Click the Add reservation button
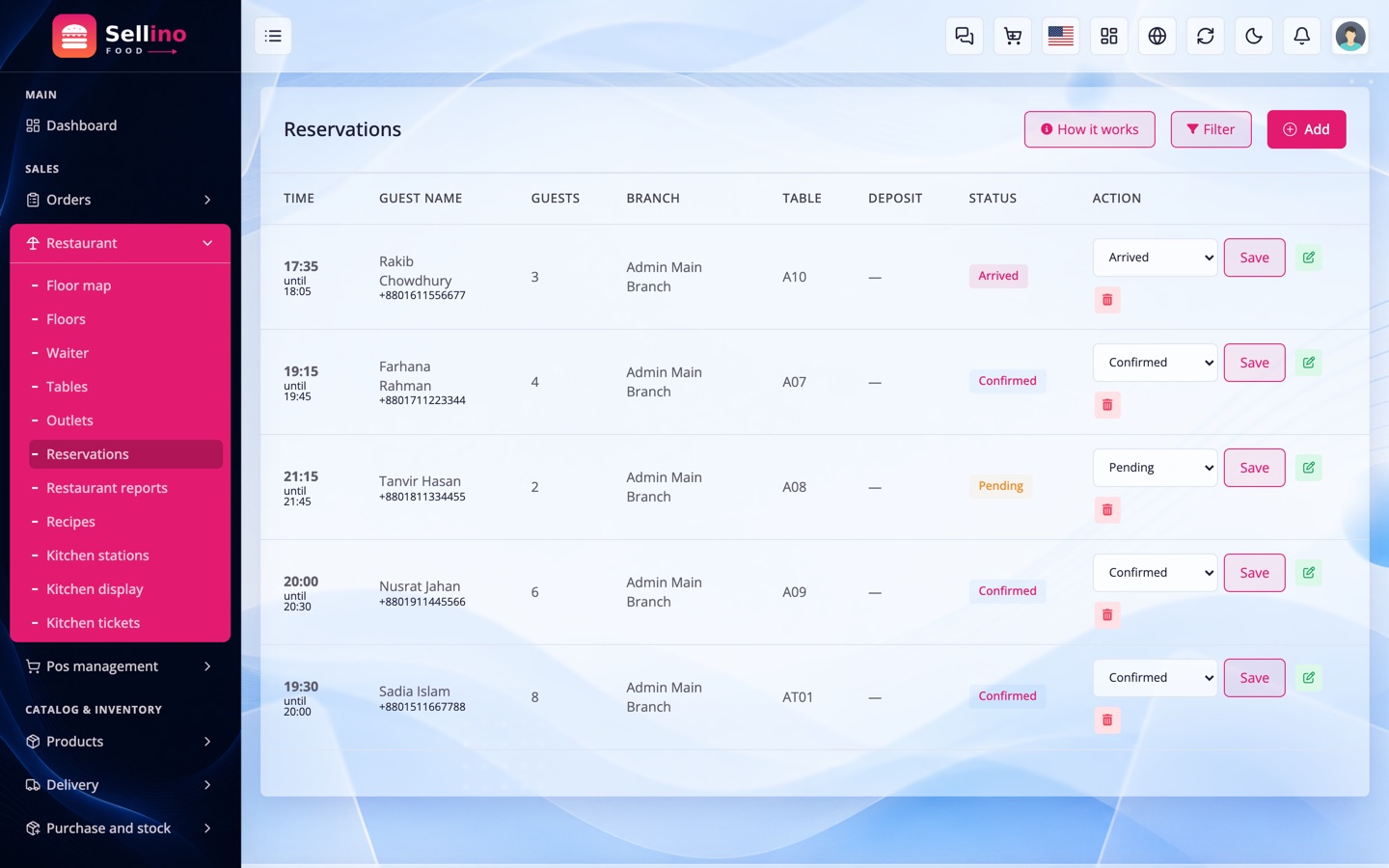The height and width of the screenshot is (868, 1389). [x=1306, y=129]
